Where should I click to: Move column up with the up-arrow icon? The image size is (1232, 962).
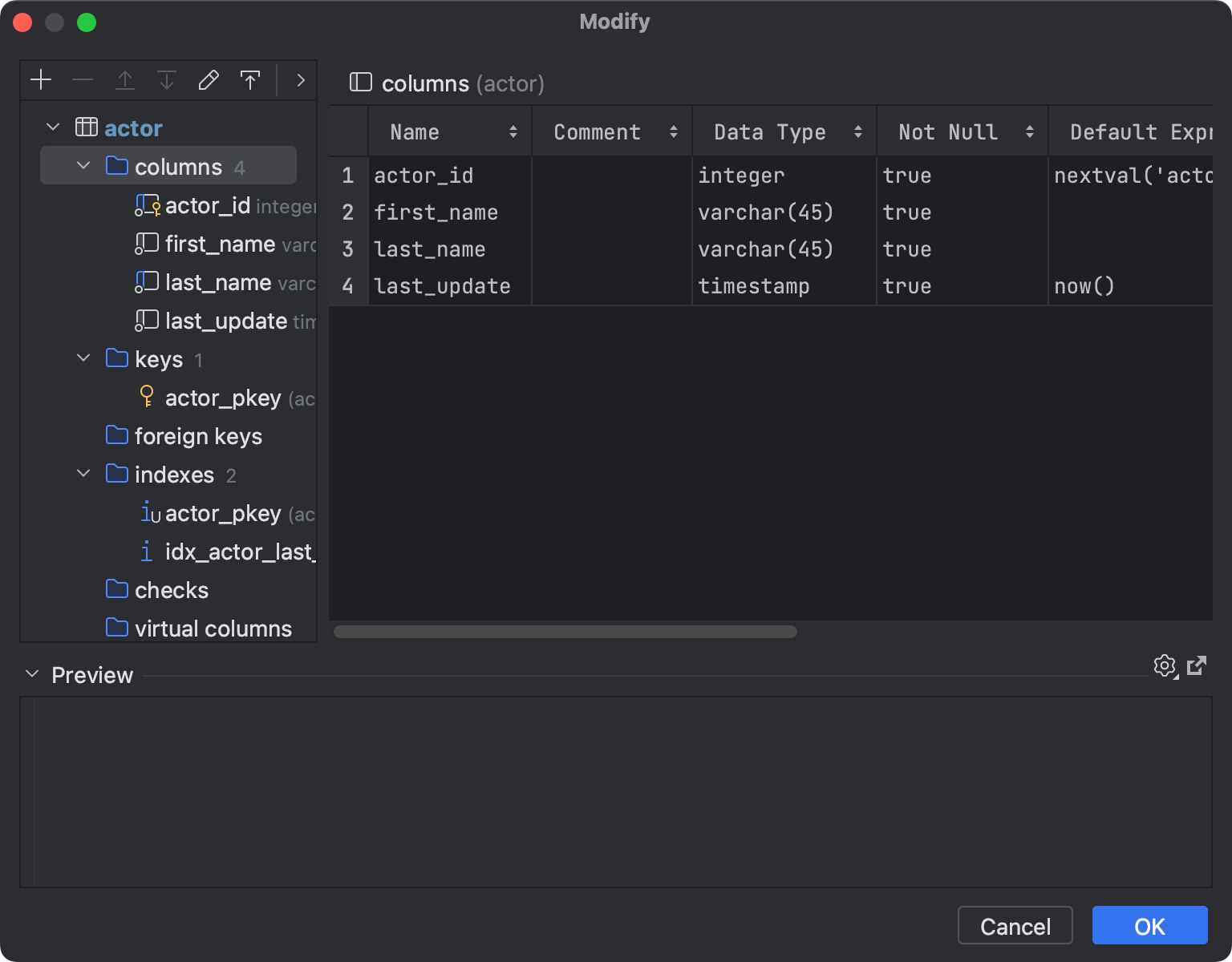pyautogui.click(x=125, y=80)
